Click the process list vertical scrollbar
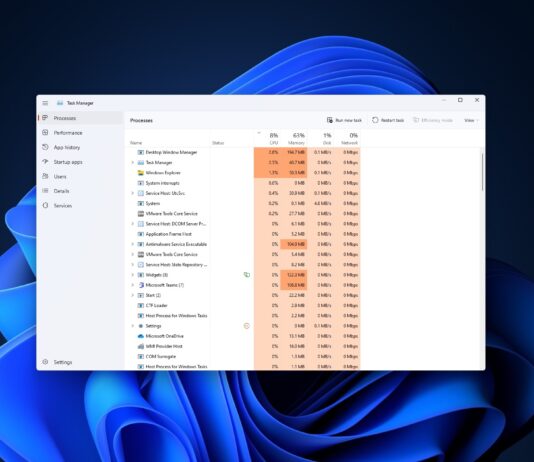The height and width of the screenshot is (462, 534). (x=483, y=172)
